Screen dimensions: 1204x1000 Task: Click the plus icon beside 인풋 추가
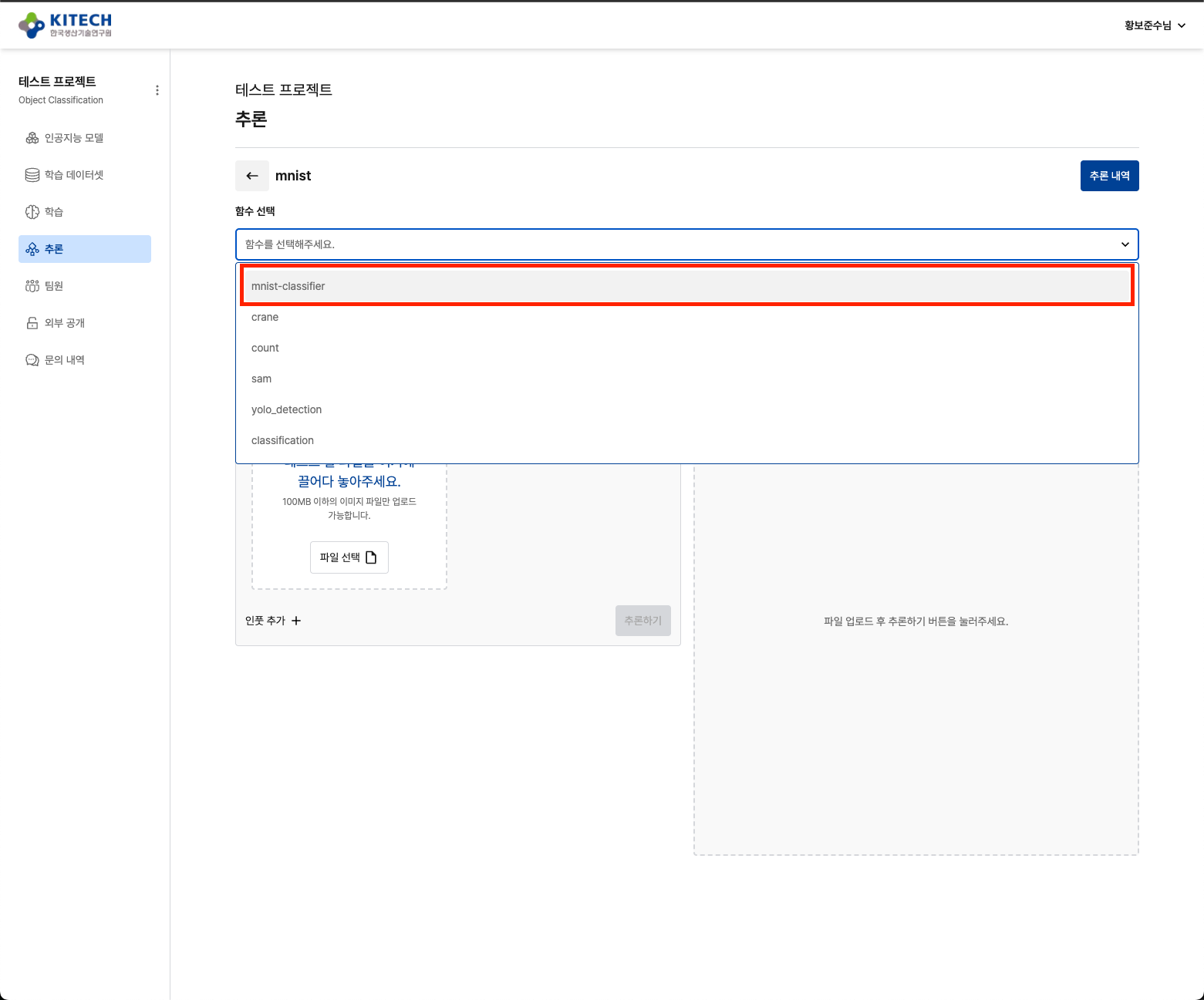coord(296,621)
